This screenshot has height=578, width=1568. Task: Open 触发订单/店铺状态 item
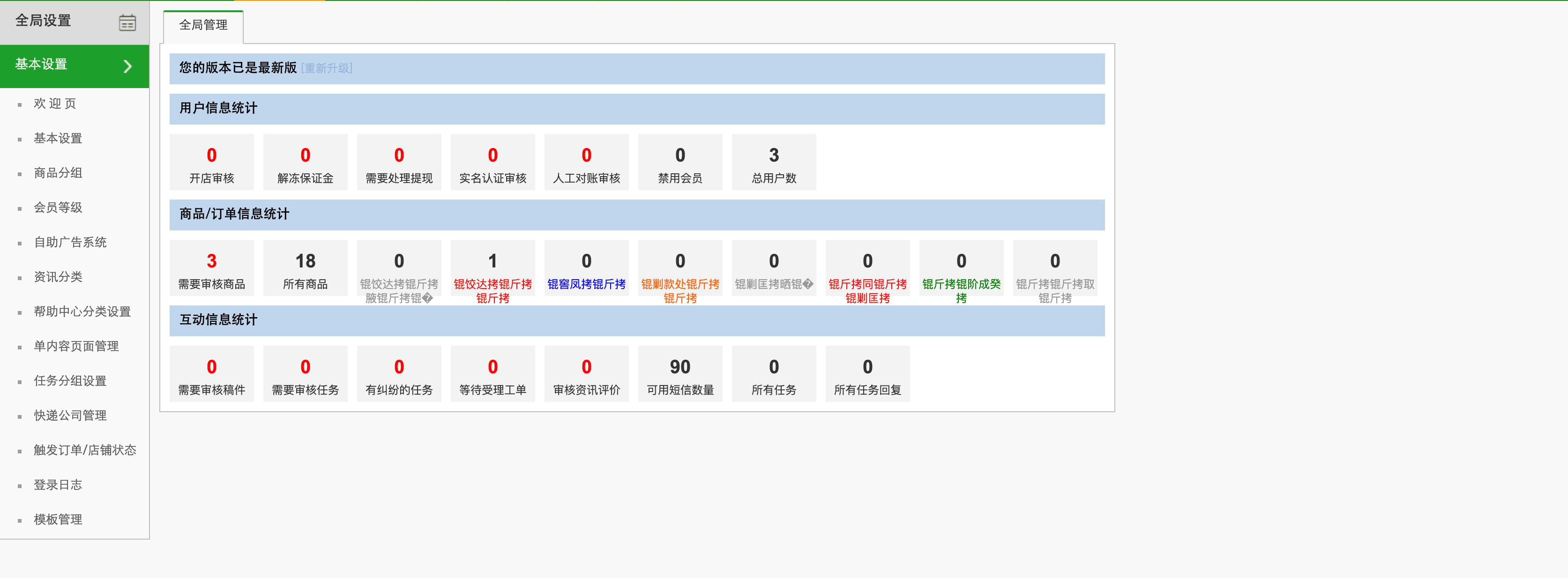(85, 450)
